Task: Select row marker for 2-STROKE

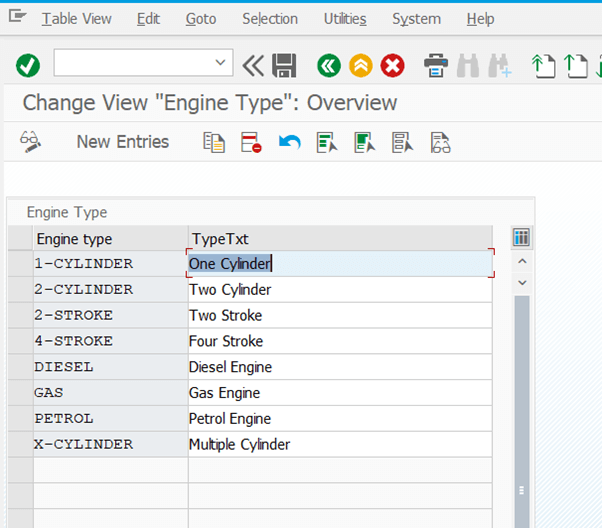Action: pyautogui.click(x=20, y=315)
